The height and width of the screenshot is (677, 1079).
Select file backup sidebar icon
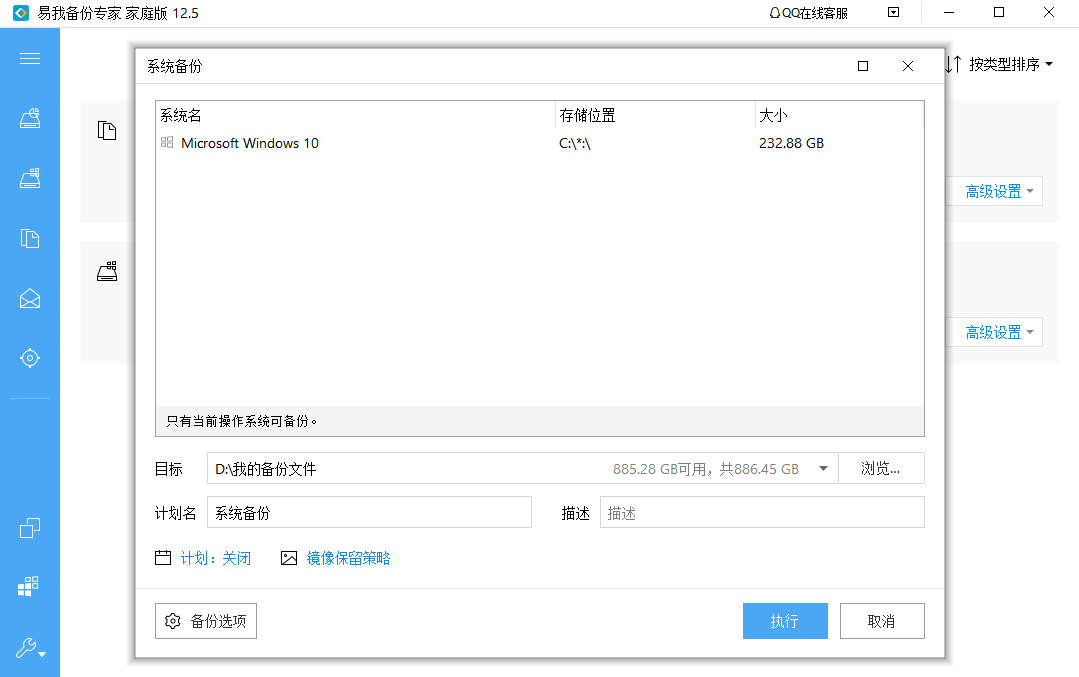click(30, 238)
